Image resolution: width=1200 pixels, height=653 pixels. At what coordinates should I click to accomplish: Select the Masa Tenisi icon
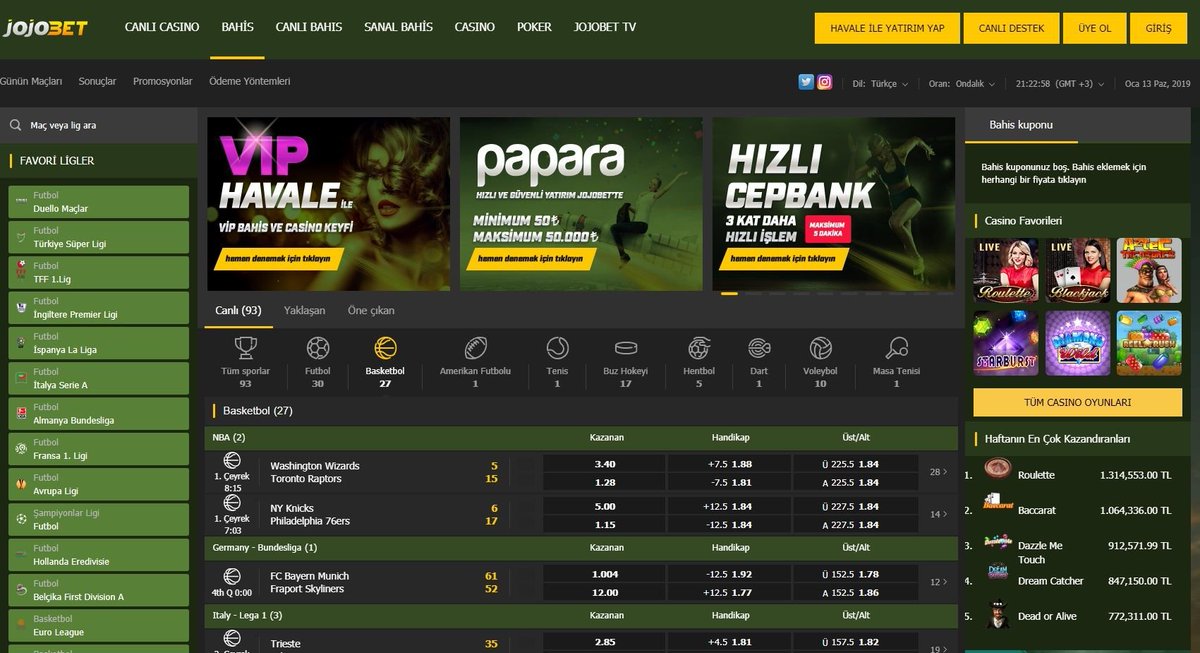tap(896, 348)
